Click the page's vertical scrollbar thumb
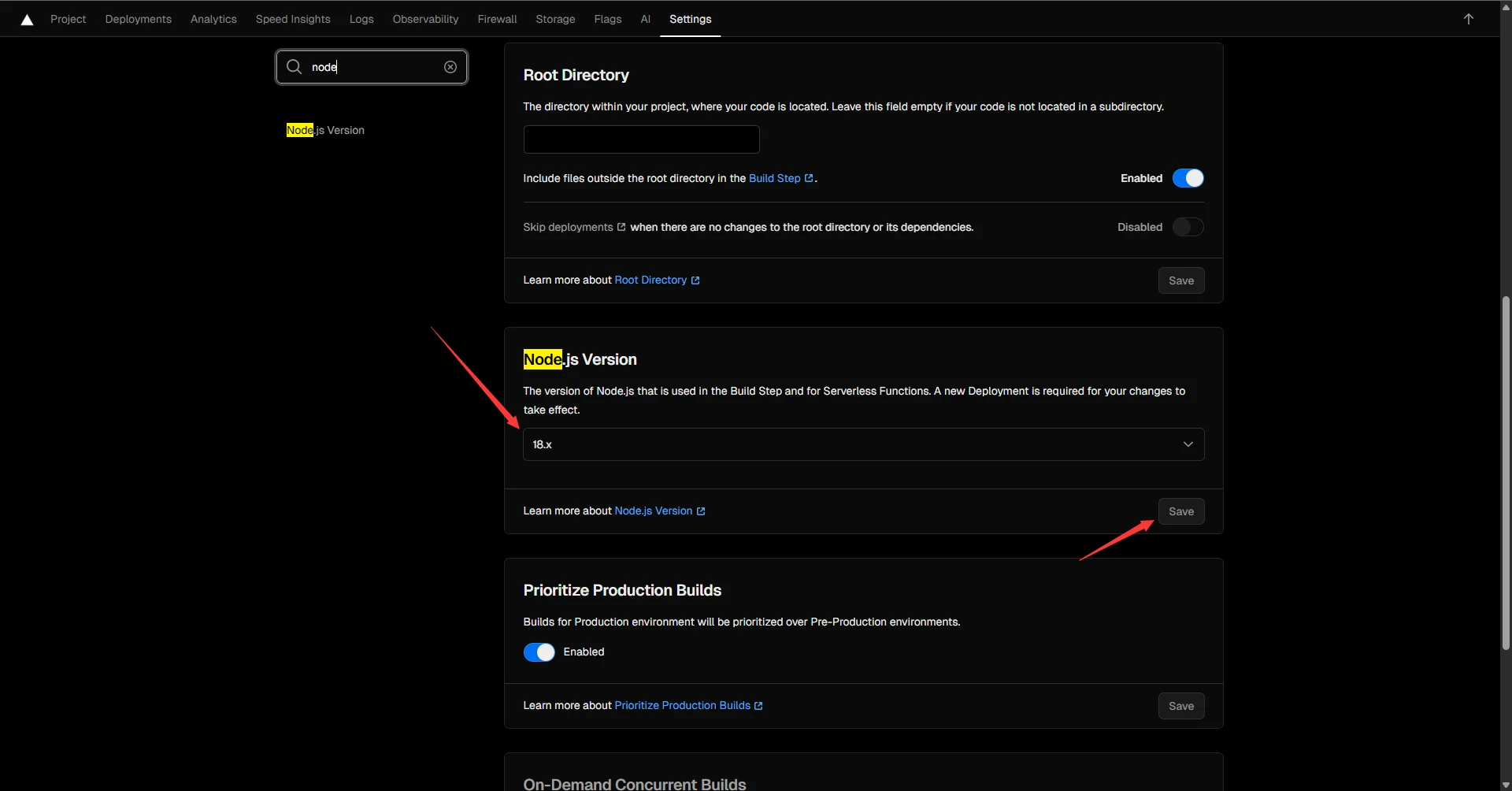 [1506, 473]
